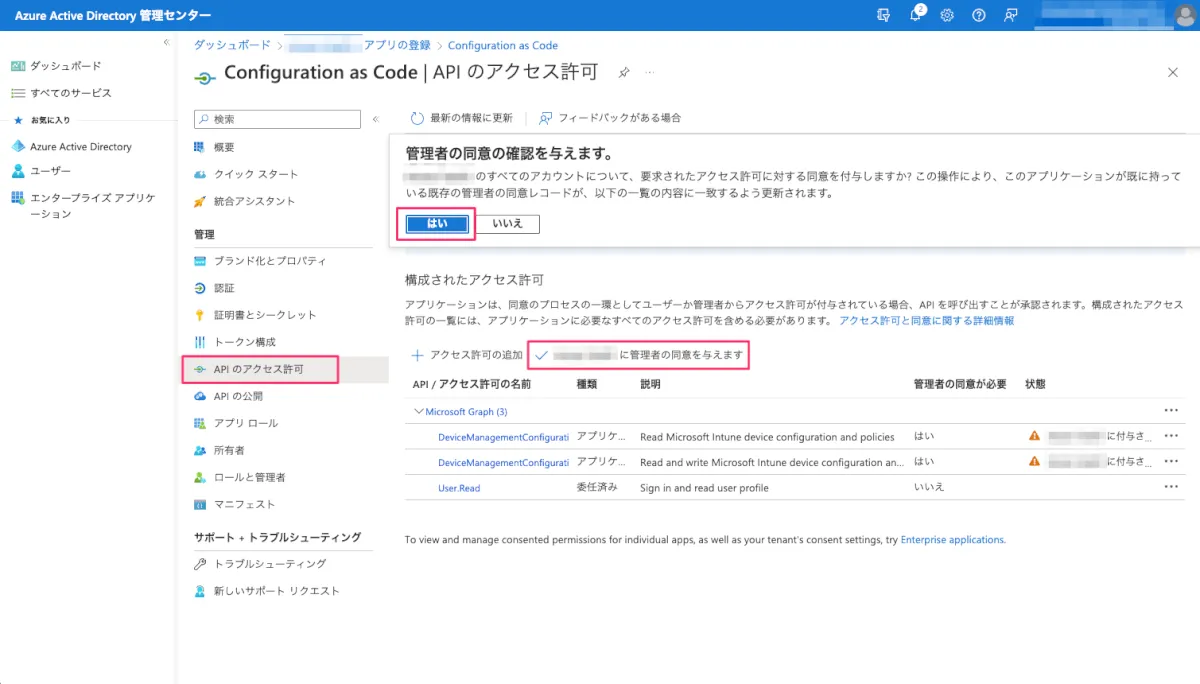The height and width of the screenshot is (684, 1200).
Task: Pin the Configuration as Code blade
Action: tap(624, 73)
